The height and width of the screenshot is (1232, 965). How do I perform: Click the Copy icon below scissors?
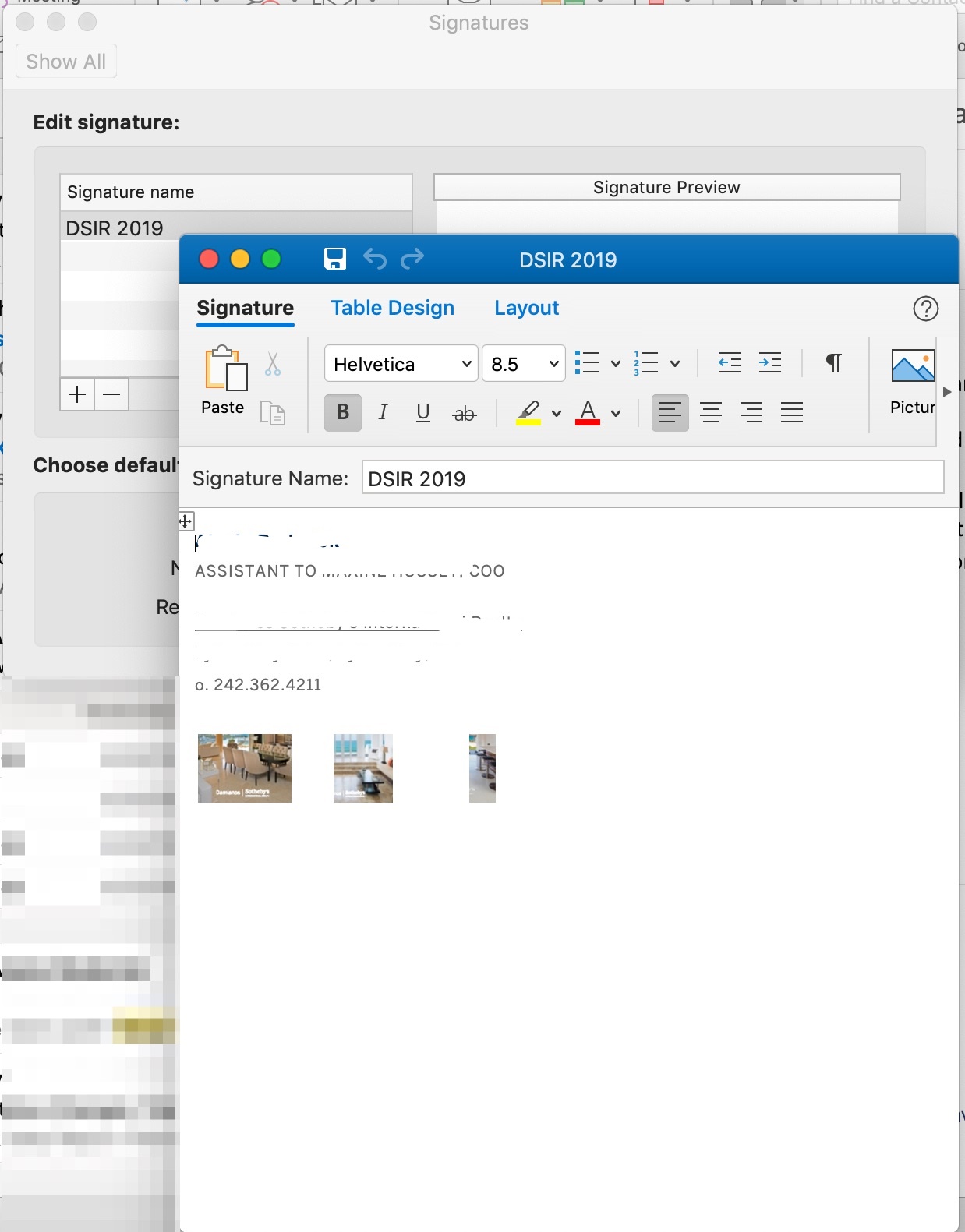pos(273,413)
